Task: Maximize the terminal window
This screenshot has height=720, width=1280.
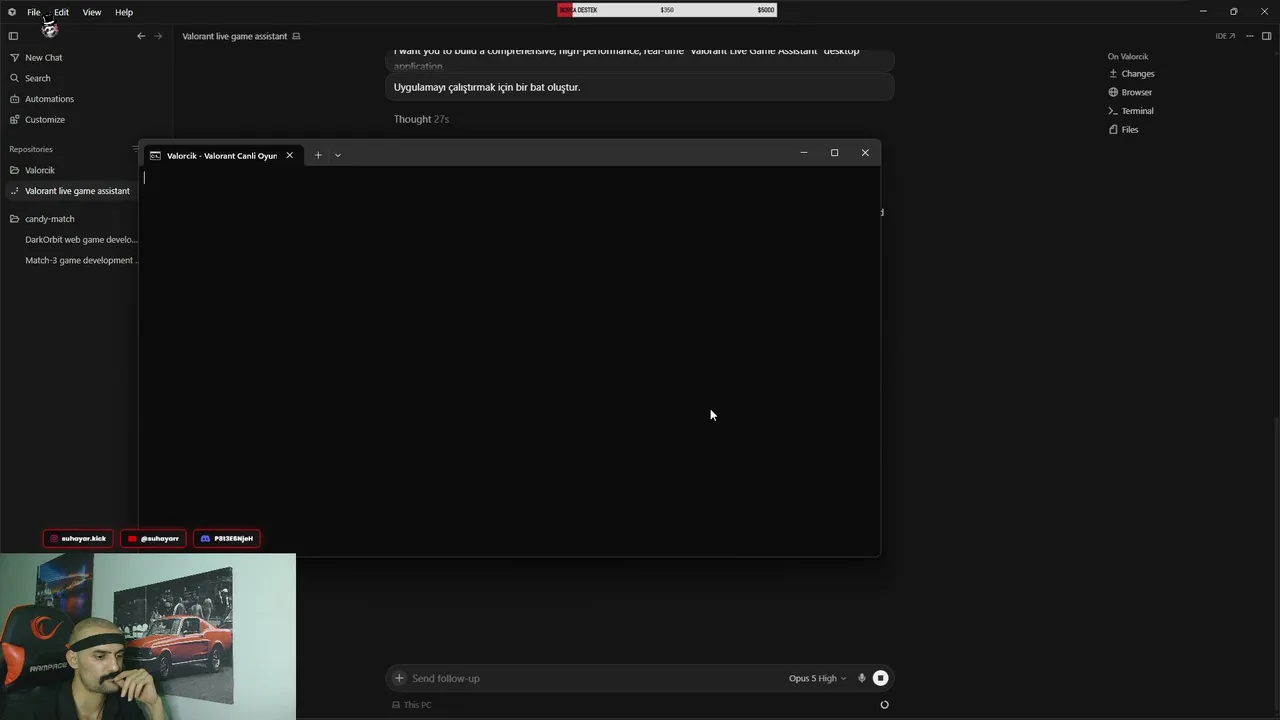Action: point(834,153)
